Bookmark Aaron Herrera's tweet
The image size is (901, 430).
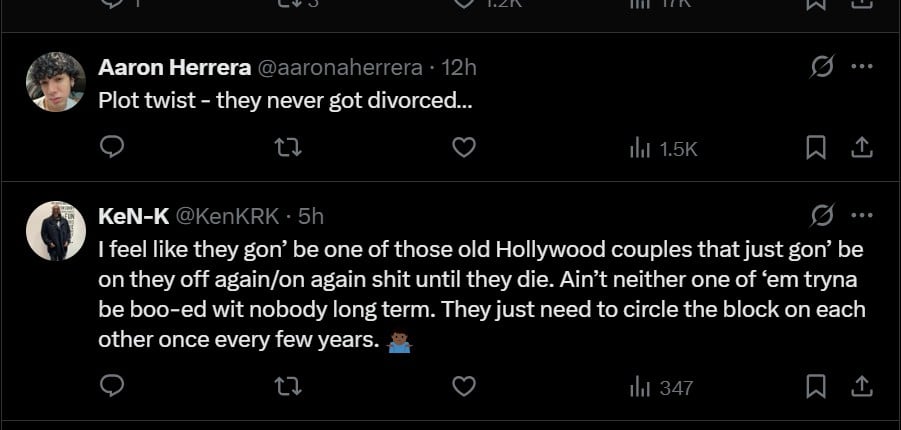click(816, 148)
